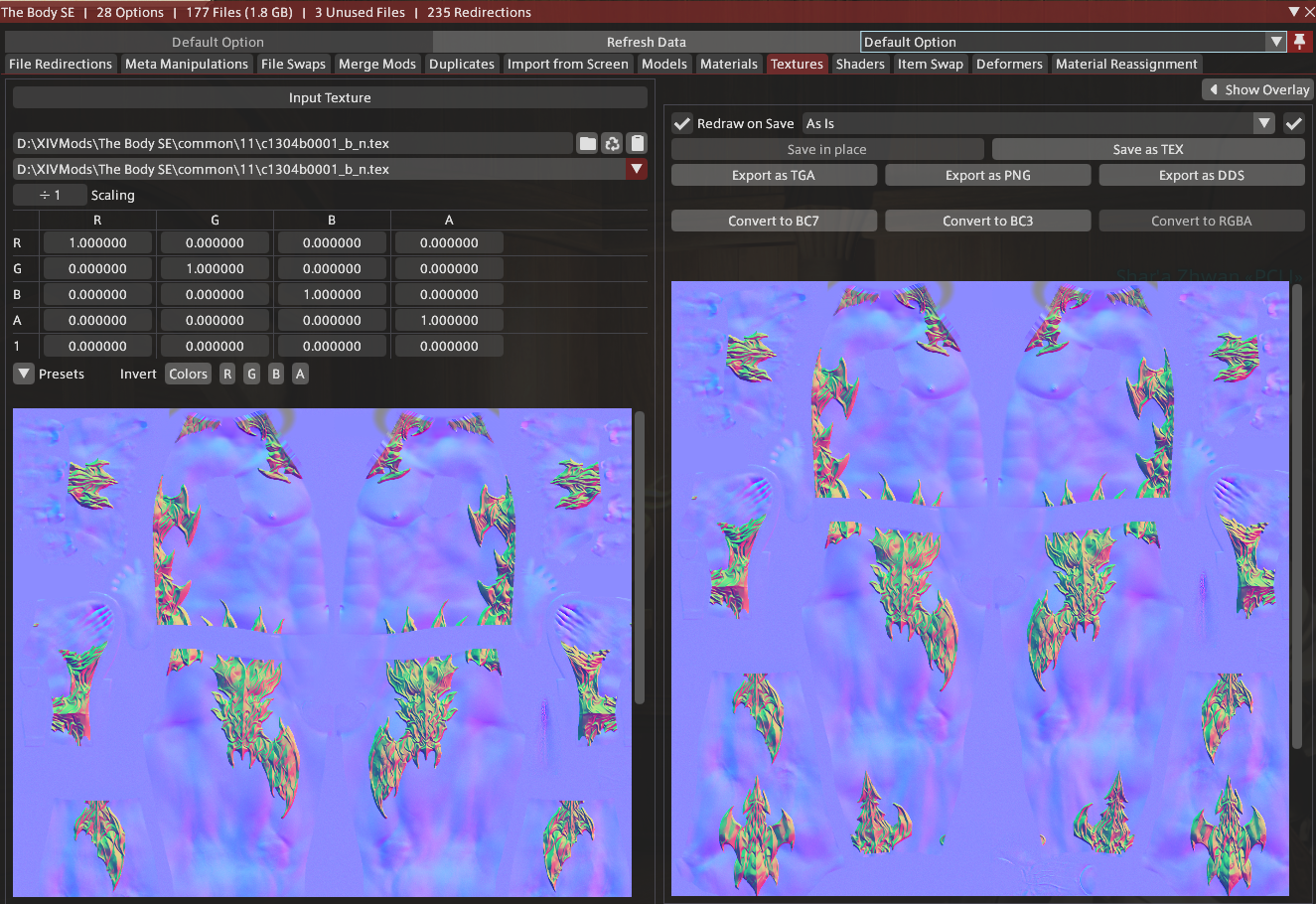Screen dimensions: 1316x904
Task: Invert the R channel button
Action: pyautogui.click(x=227, y=374)
